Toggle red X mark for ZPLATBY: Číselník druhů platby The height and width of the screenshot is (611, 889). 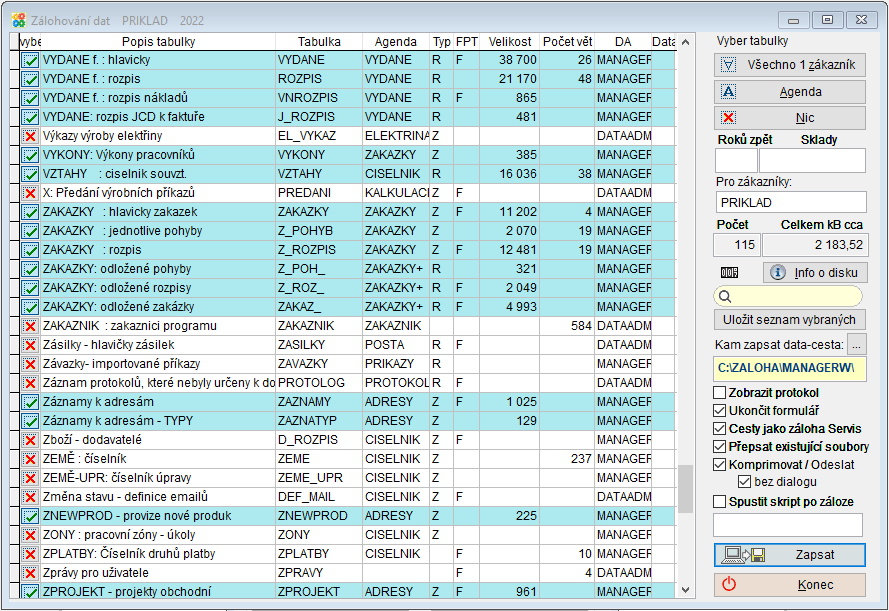[30, 554]
